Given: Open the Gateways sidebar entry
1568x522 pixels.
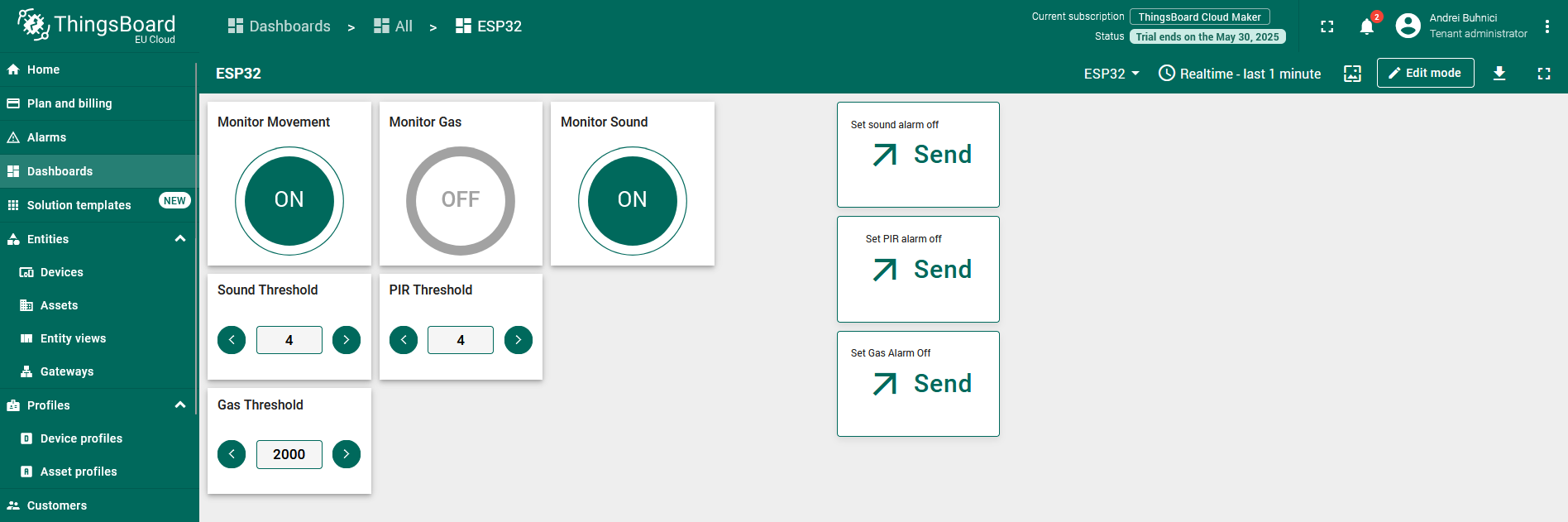Looking at the screenshot, I should [x=99, y=371].
